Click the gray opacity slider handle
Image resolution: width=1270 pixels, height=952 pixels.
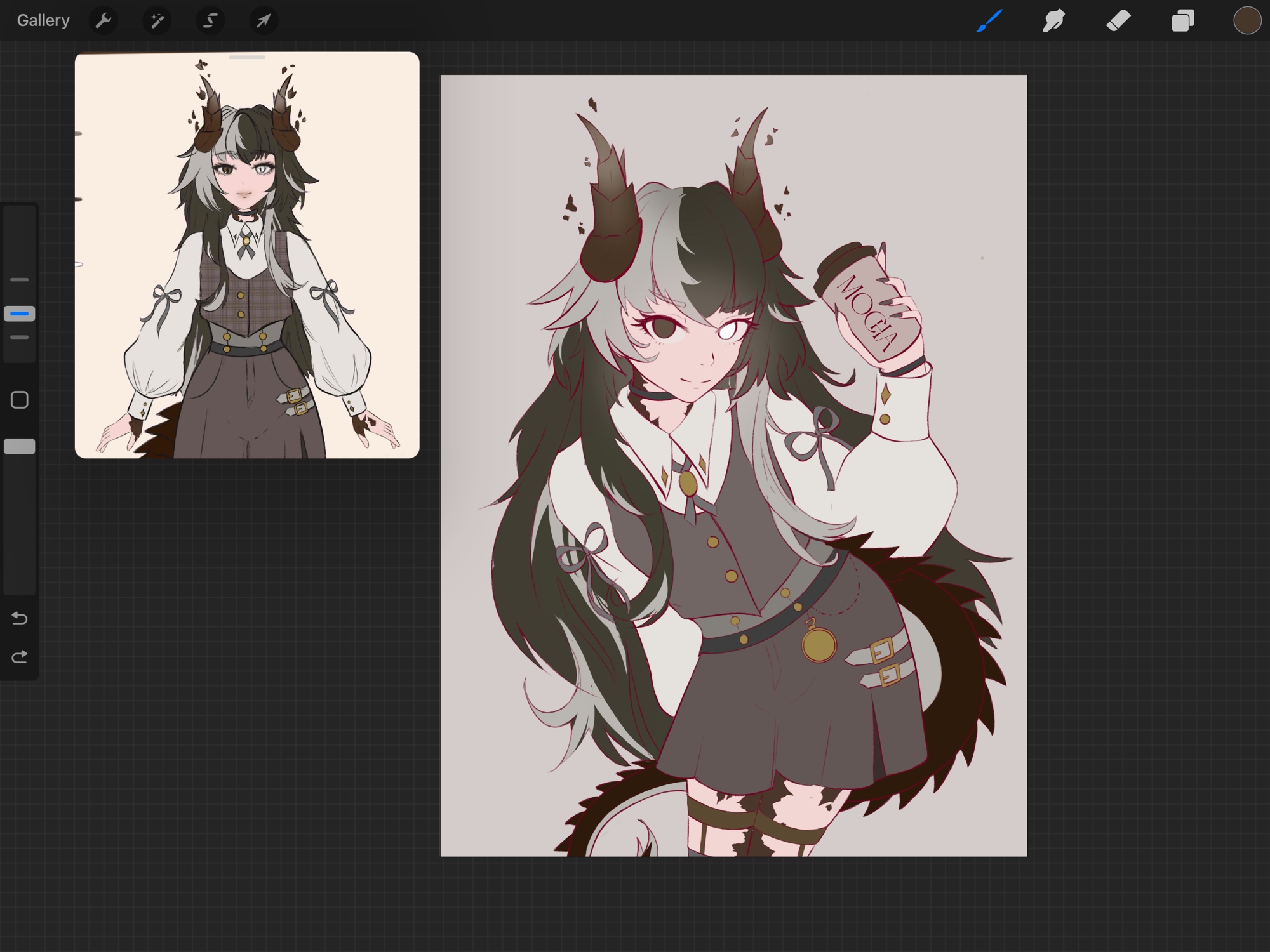(20, 447)
